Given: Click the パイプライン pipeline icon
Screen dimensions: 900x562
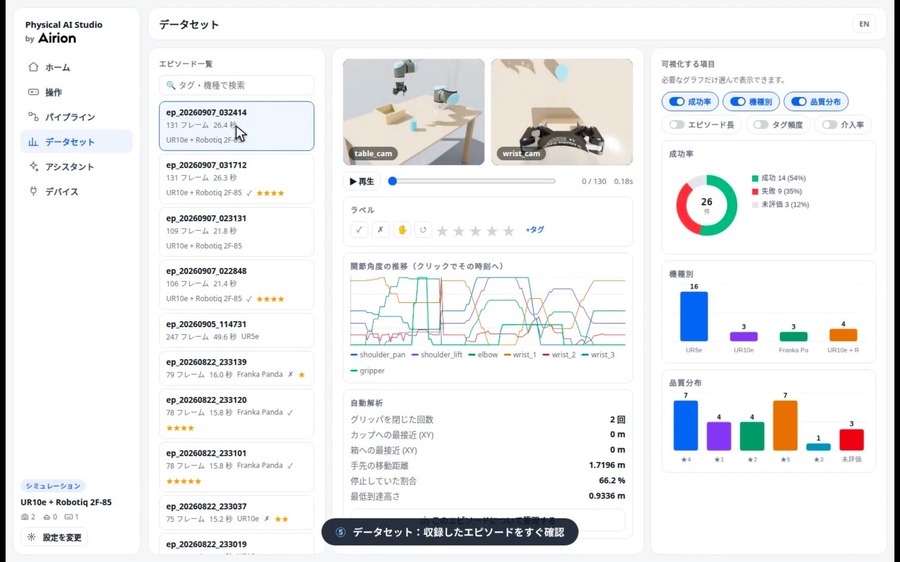Looking at the screenshot, I should click(33, 117).
